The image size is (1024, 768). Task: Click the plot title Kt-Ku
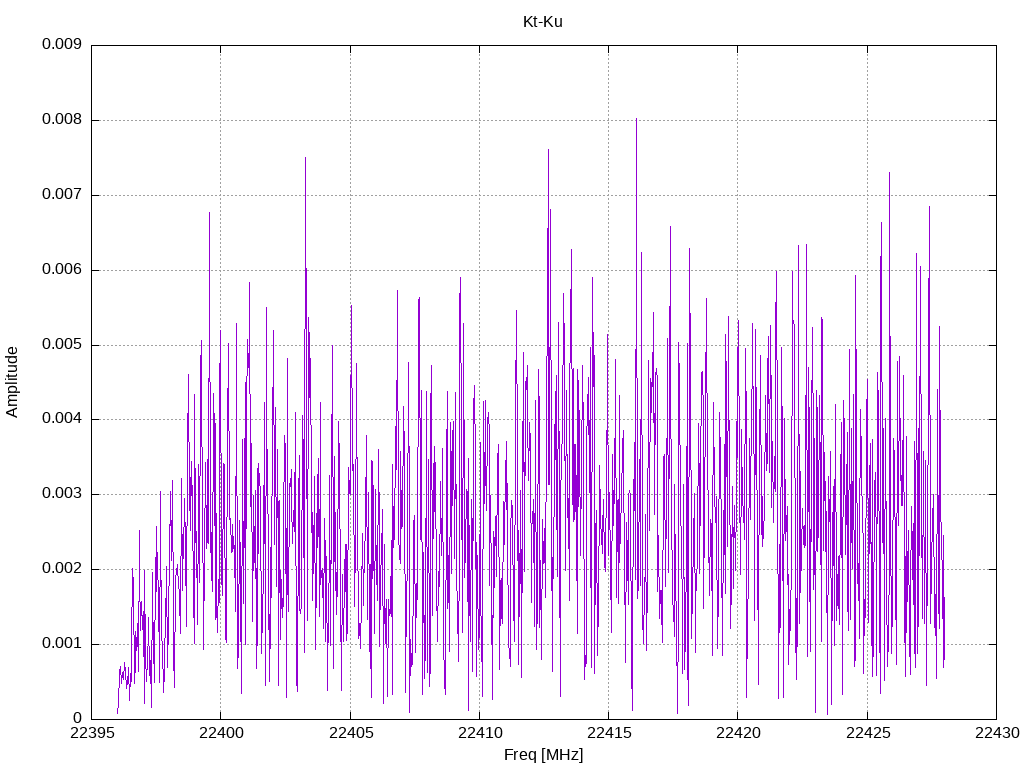pos(543,22)
